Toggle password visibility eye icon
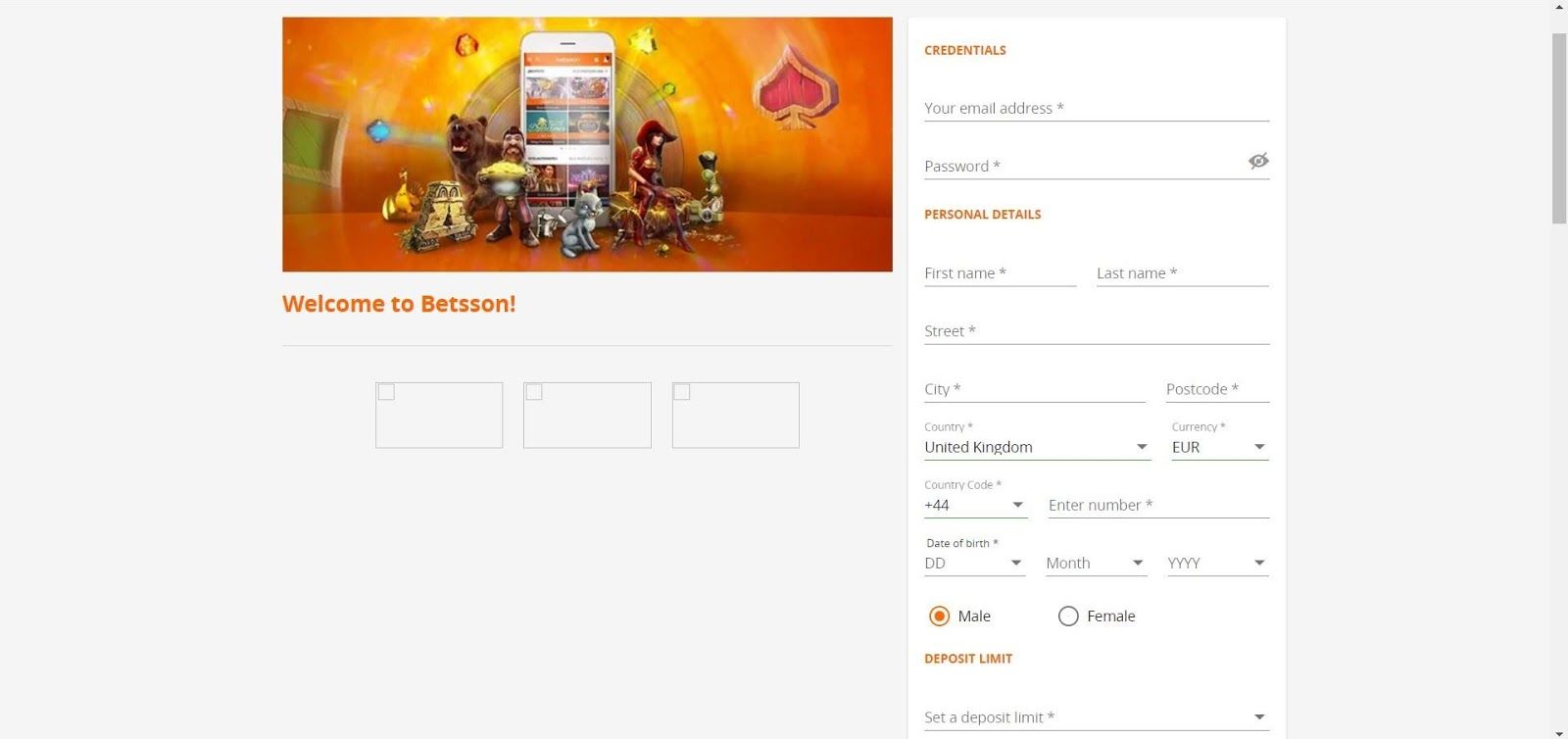Image resolution: width=1568 pixels, height=739 pixels. (1258, 161)
